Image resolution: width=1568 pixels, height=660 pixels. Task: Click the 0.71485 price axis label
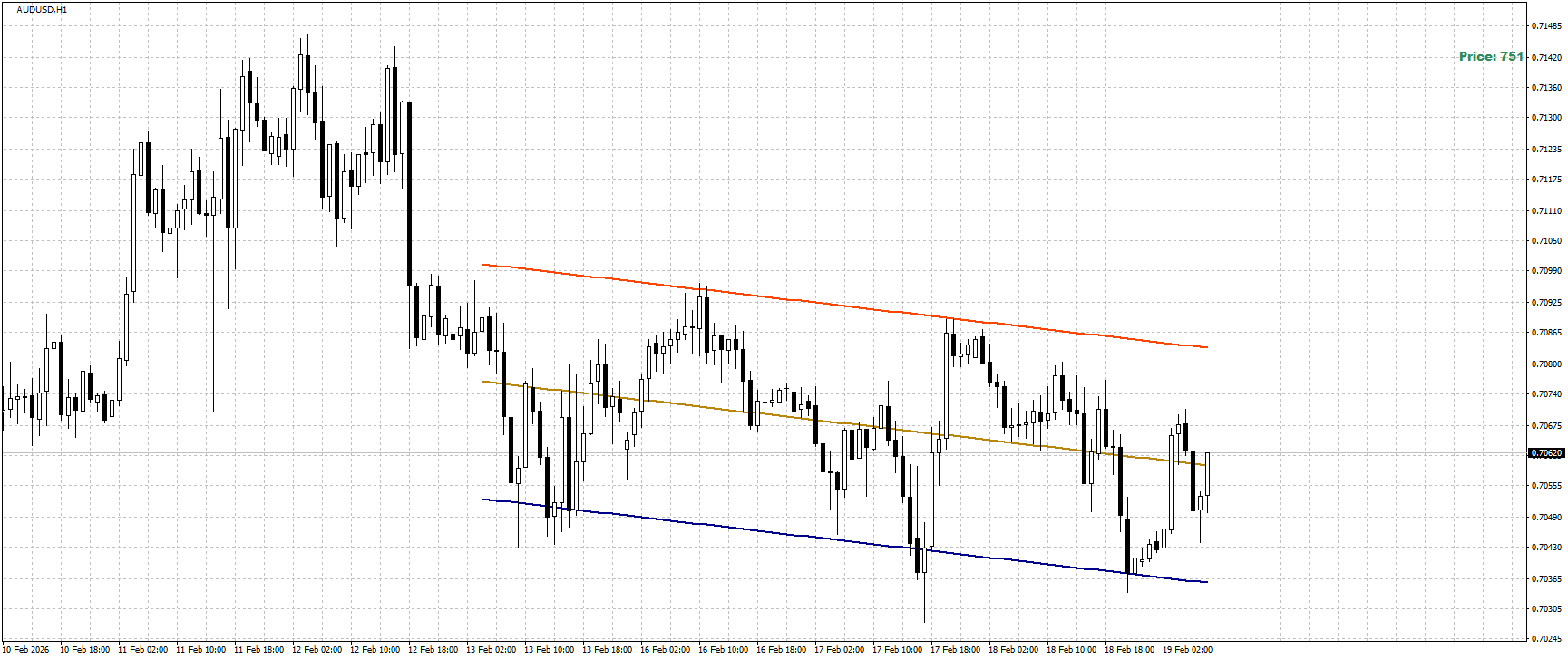click(1546, 26)
